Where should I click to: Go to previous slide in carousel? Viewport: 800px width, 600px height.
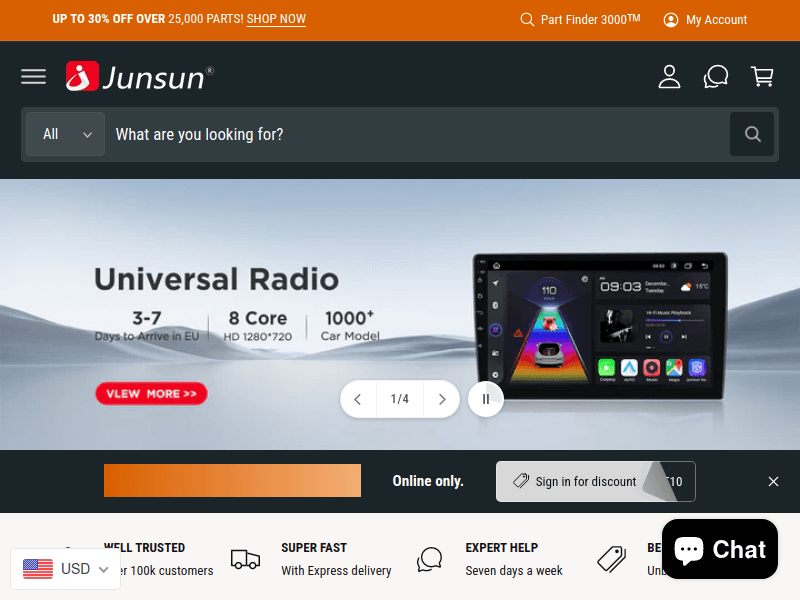(x=358, y=399)
